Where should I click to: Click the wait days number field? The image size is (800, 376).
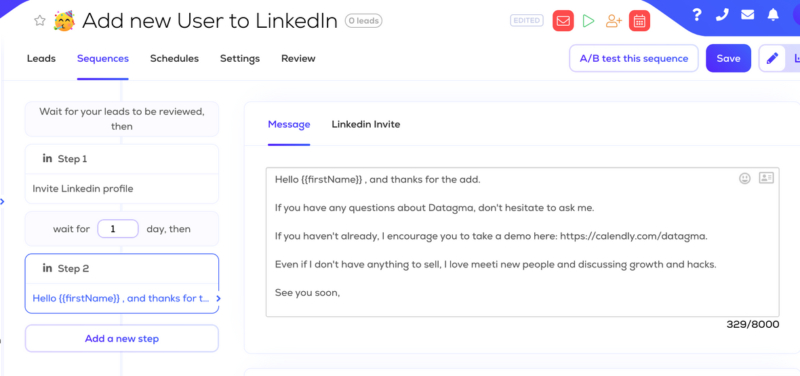click(x=118, y=229)
